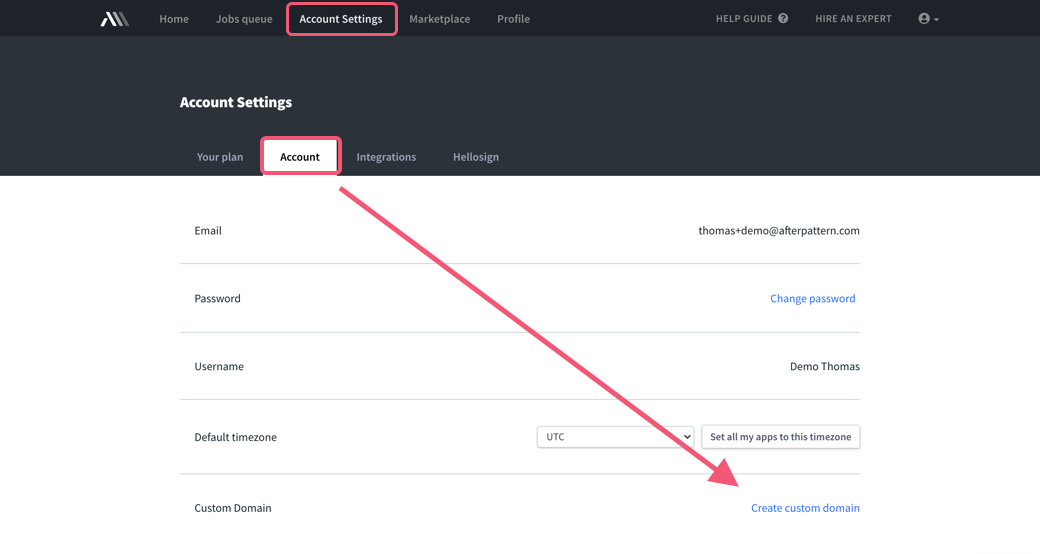1040x554 pixels.
Task: Open the Hellosign tab
Action: 476,157
